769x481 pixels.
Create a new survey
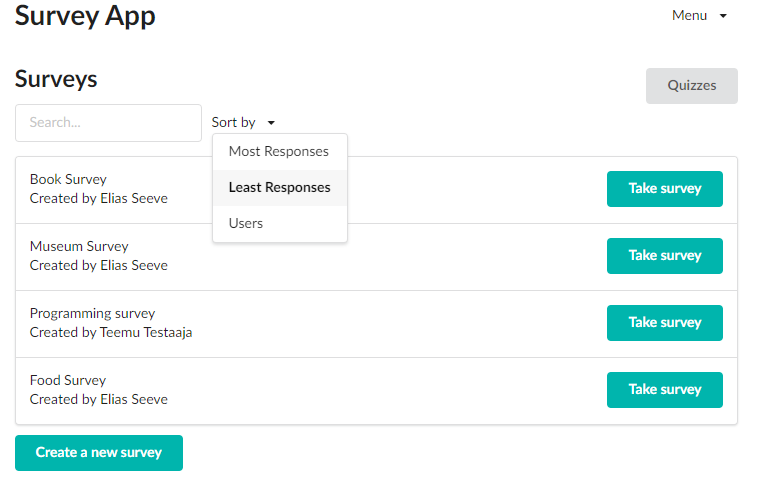click(x=99, y=453)
